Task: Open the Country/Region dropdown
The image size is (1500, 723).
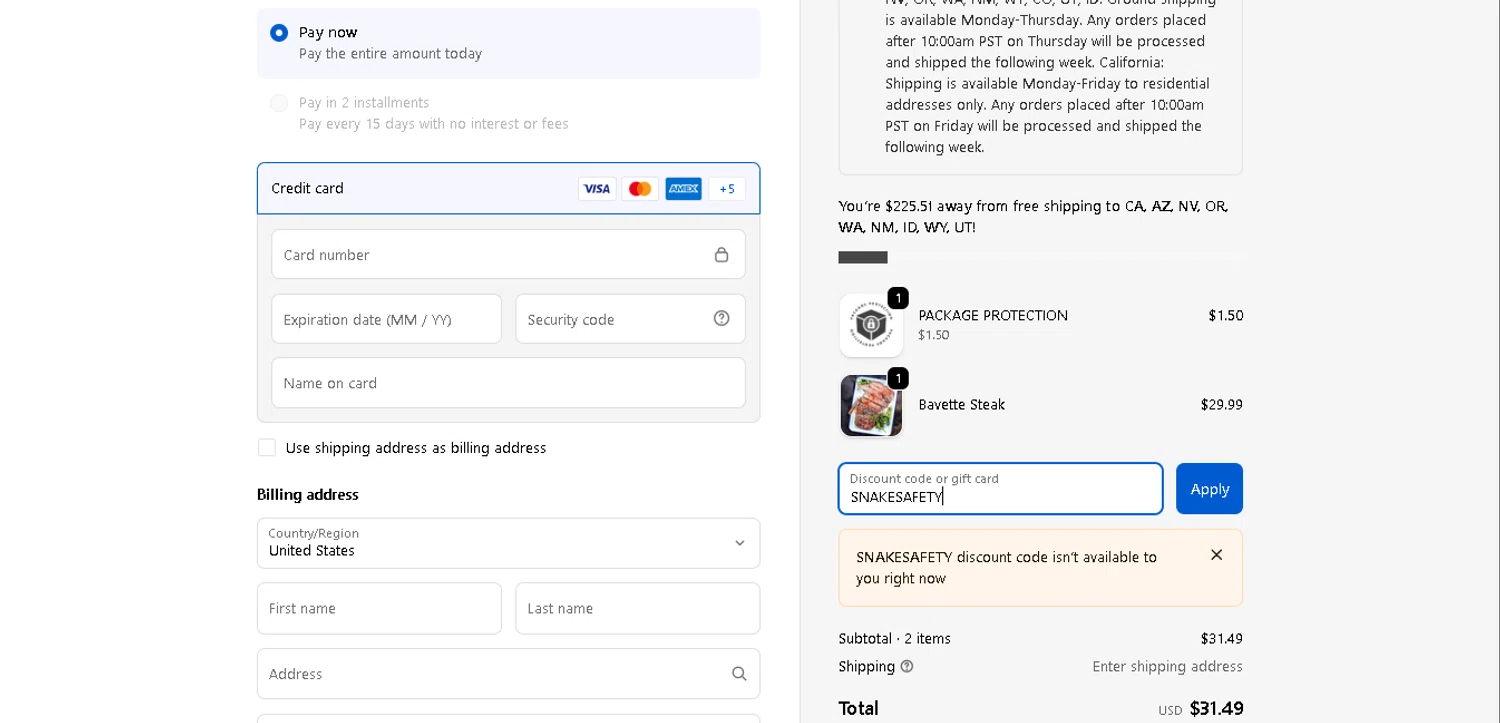Action: pyautogui.click(x=508, y=543)
